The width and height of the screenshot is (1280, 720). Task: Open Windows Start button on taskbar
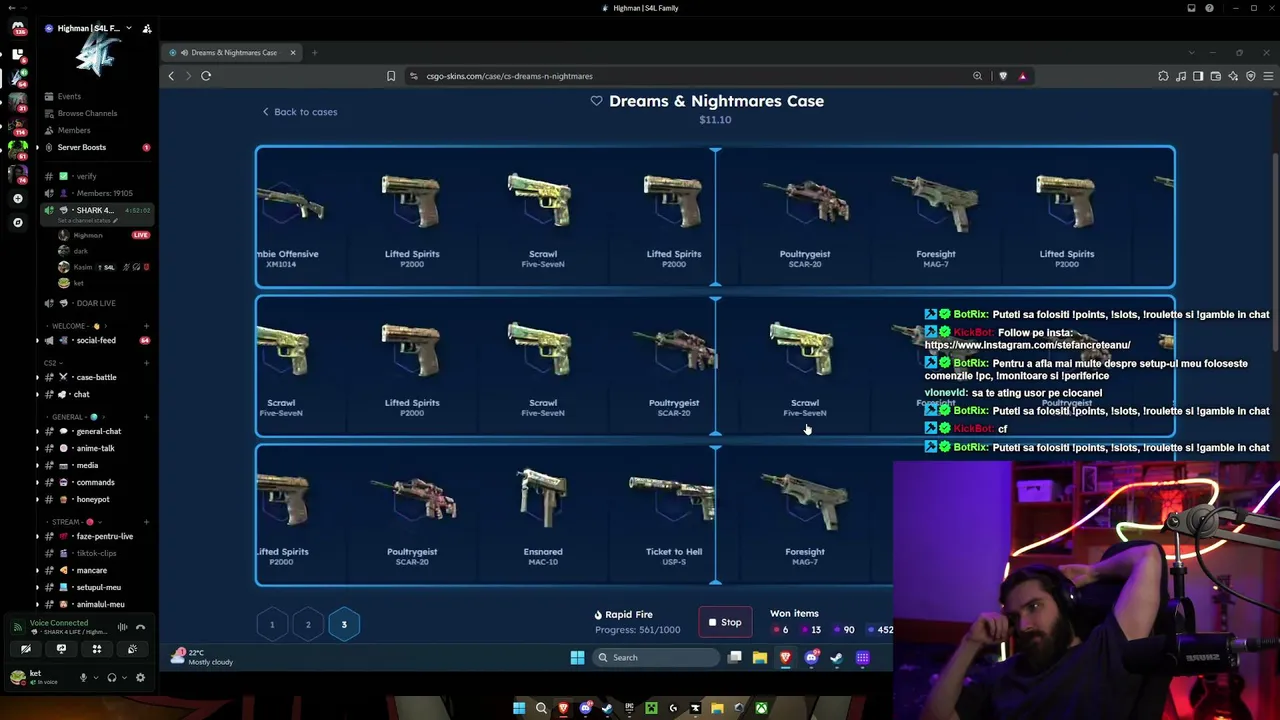pos(577,657)
